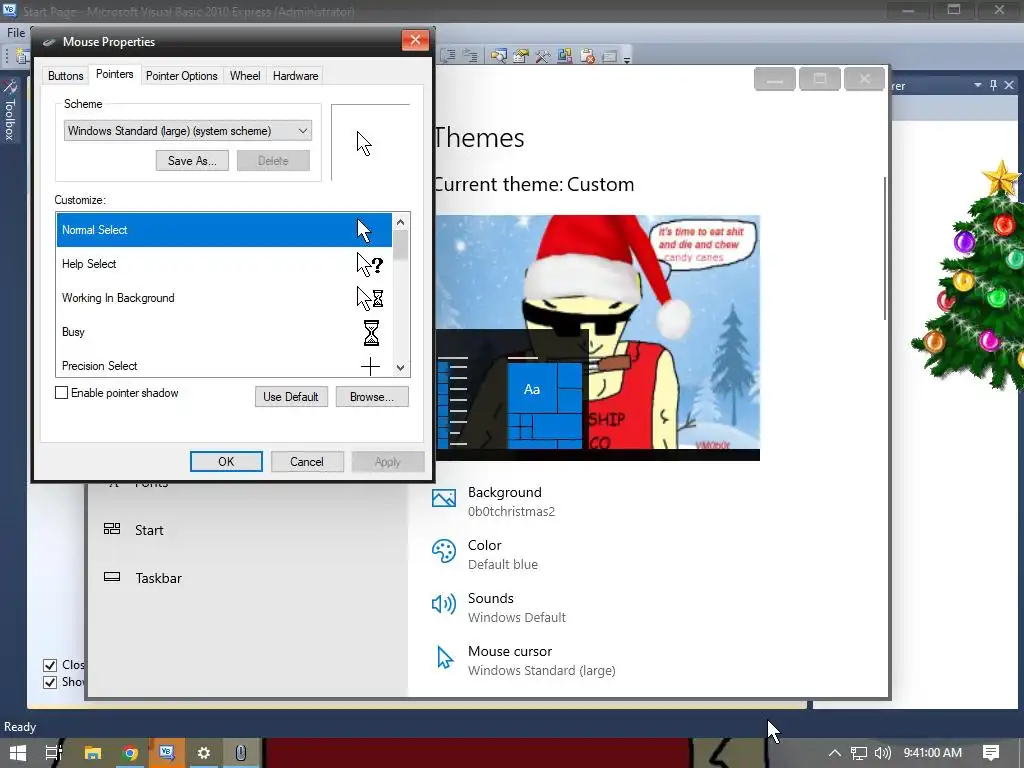Switch to Settings gear in the taskbar
This screenshot has height=768, width=1024.
[x=204, y=753]
